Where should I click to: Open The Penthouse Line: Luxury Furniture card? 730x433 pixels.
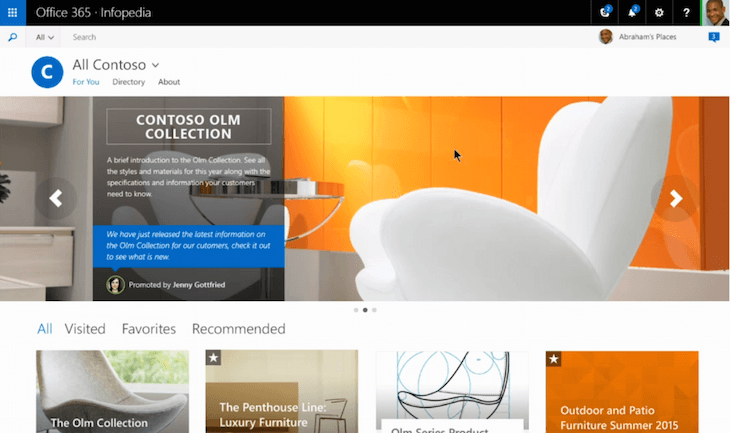click(x=282, y=392)
